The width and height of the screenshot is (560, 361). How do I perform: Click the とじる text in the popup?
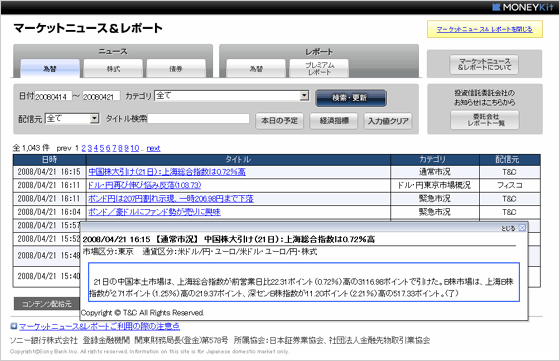508,228
